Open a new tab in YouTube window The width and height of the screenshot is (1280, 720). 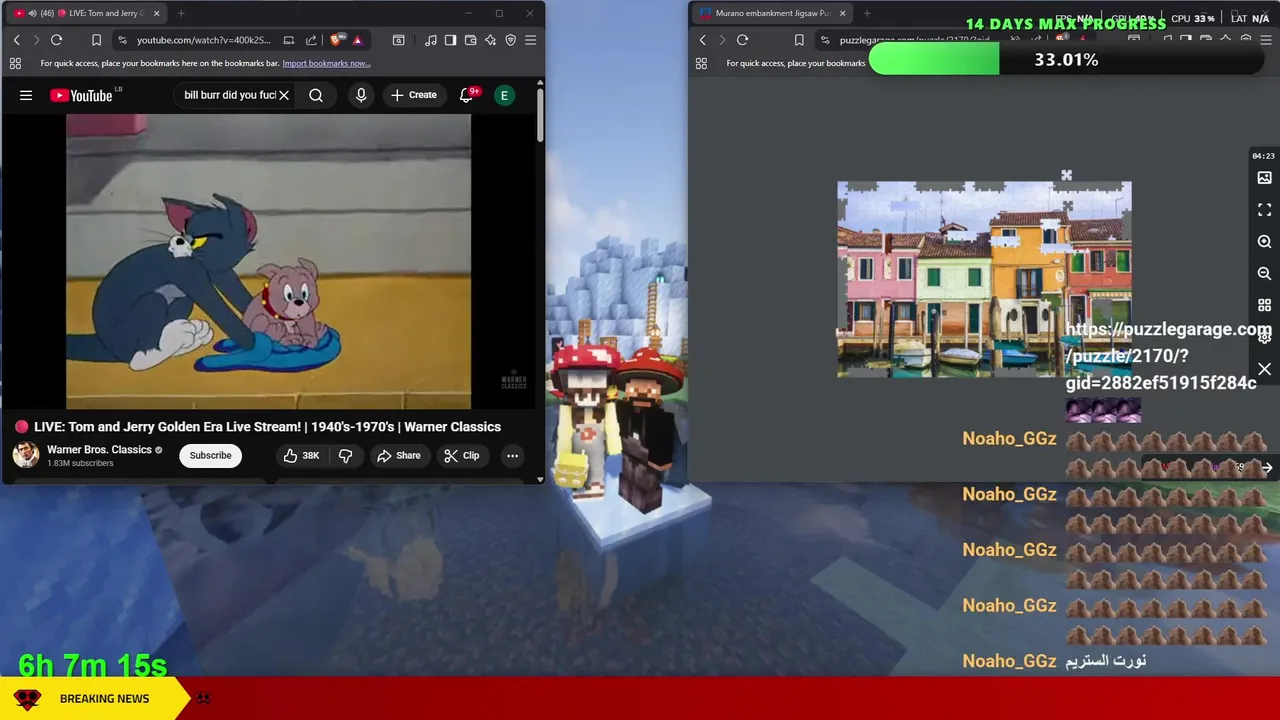click(x=182, y=13)
